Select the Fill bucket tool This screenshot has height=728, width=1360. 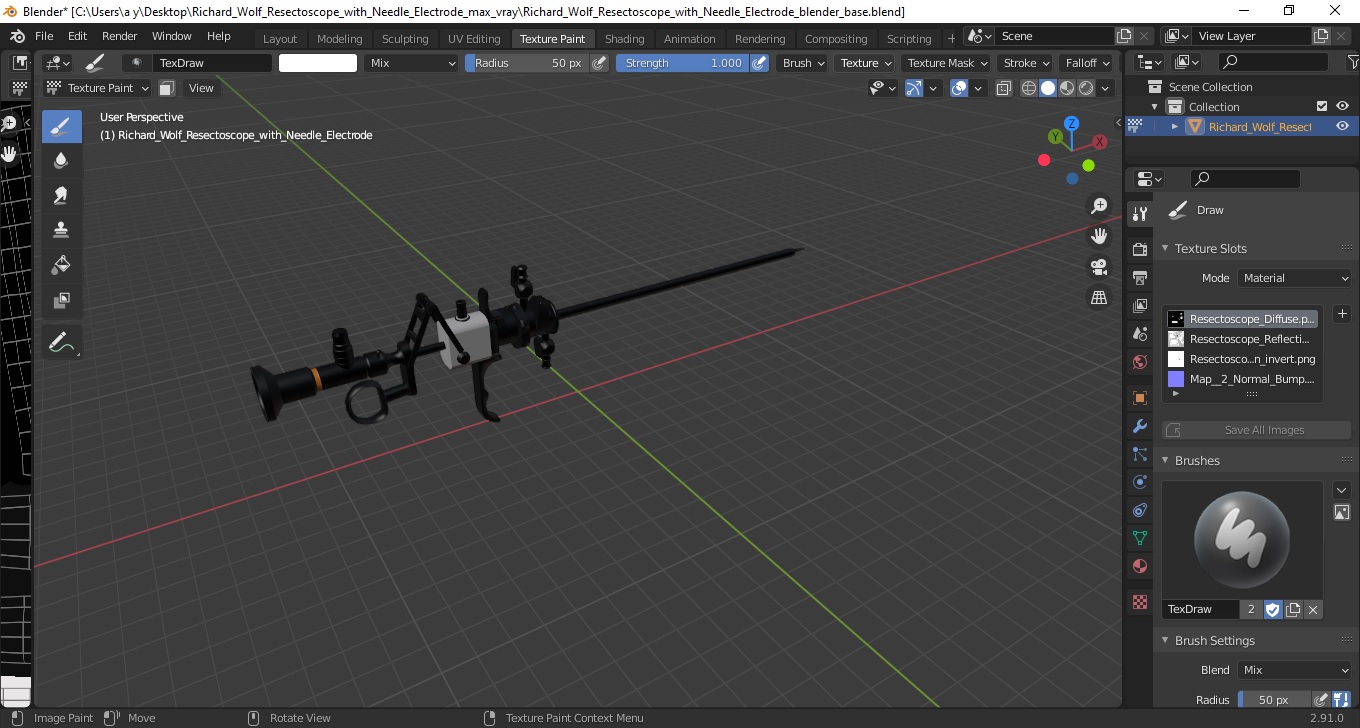click(61, 265)
